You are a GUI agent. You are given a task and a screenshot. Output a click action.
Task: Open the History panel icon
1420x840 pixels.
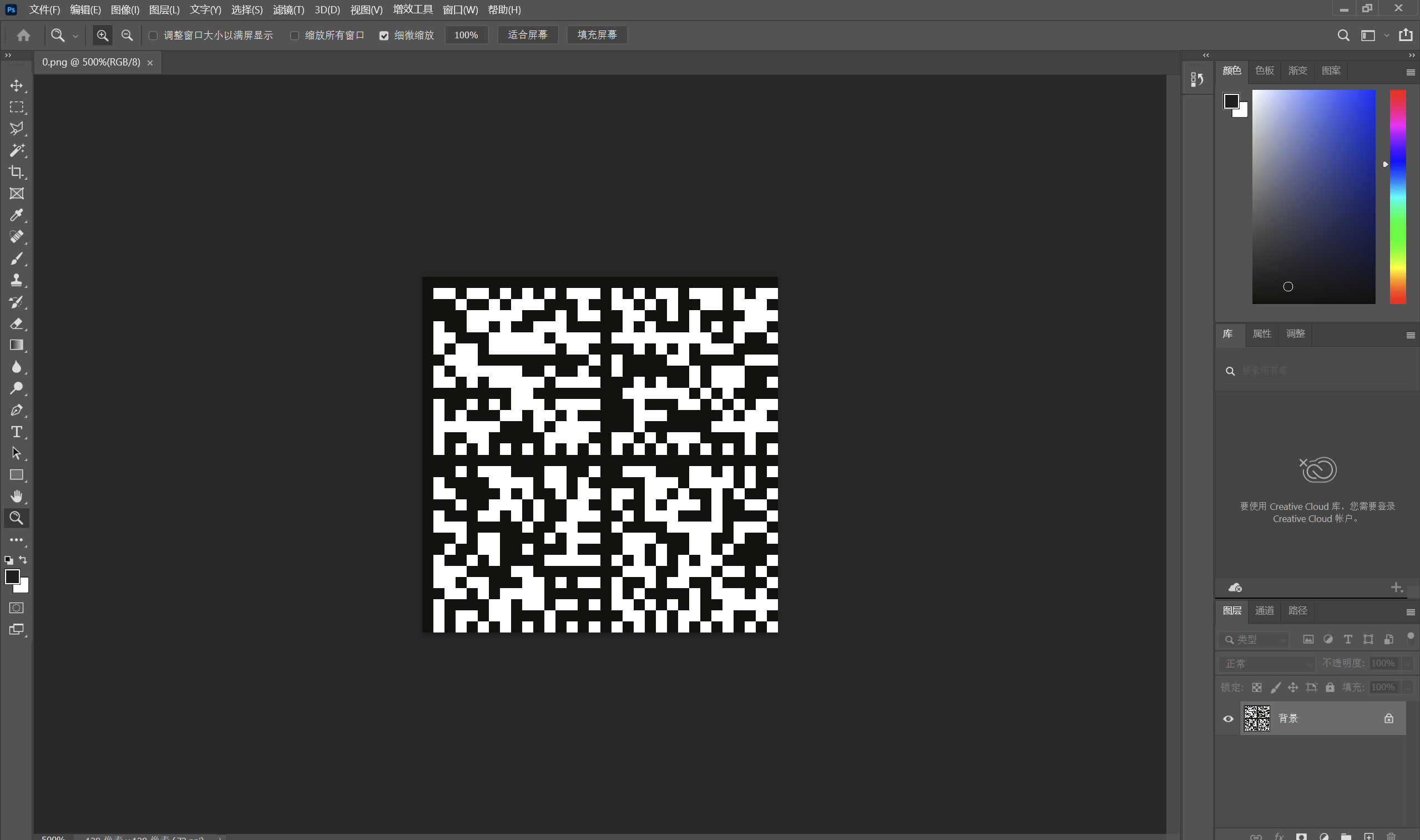[x=1197, y=80]
